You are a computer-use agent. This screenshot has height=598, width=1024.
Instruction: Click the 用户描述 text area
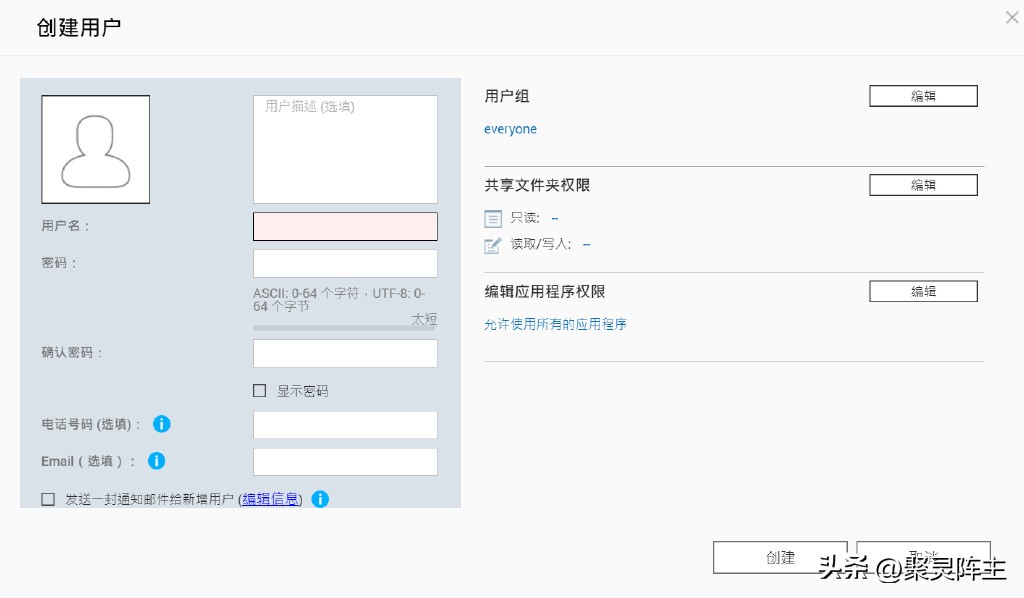(345, 148)
